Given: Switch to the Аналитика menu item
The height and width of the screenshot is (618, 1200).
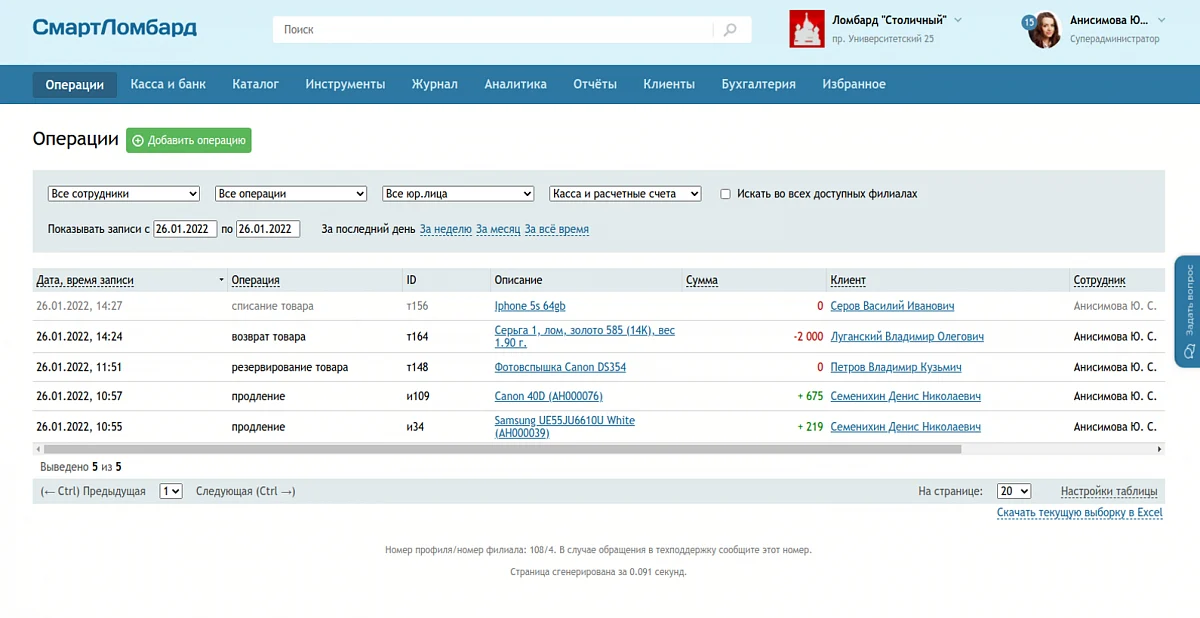Looking at the screenshot, I should [515, 85].
